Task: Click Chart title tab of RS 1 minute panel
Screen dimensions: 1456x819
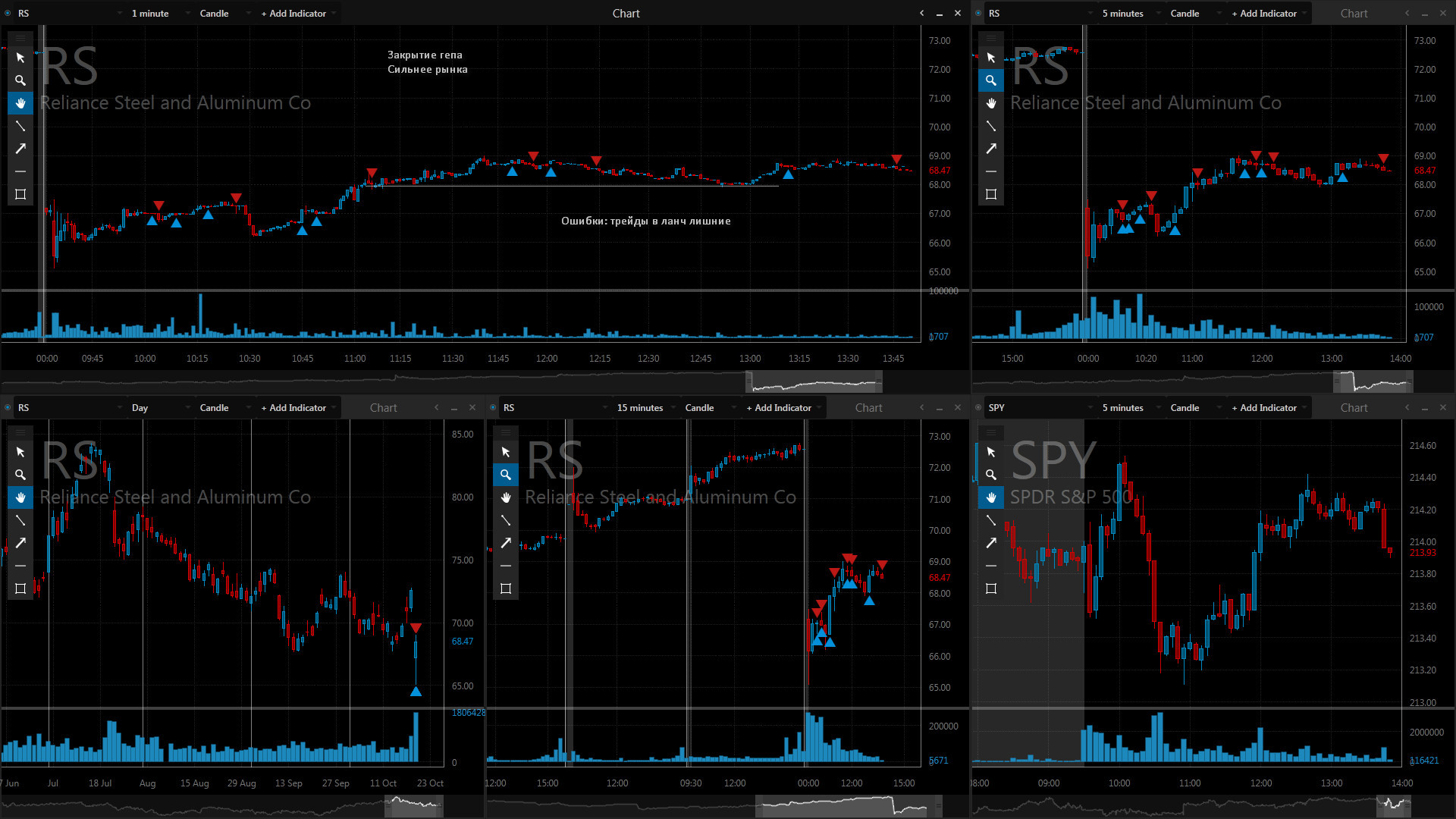Action: click(626, 13)
